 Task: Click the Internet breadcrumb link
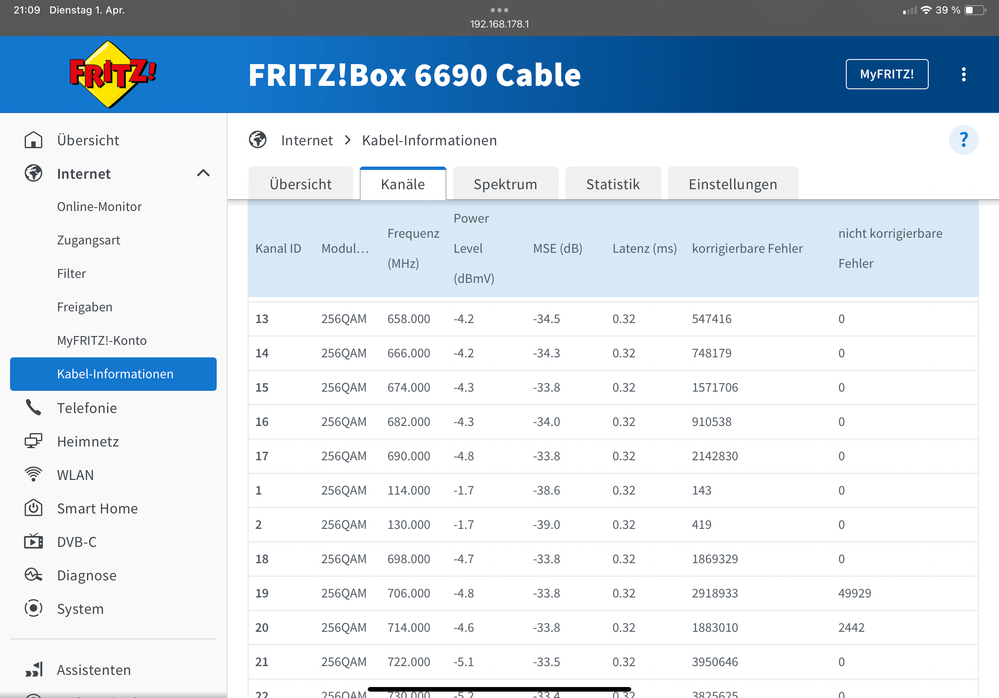pyautogui.click(x=307, y=140)
